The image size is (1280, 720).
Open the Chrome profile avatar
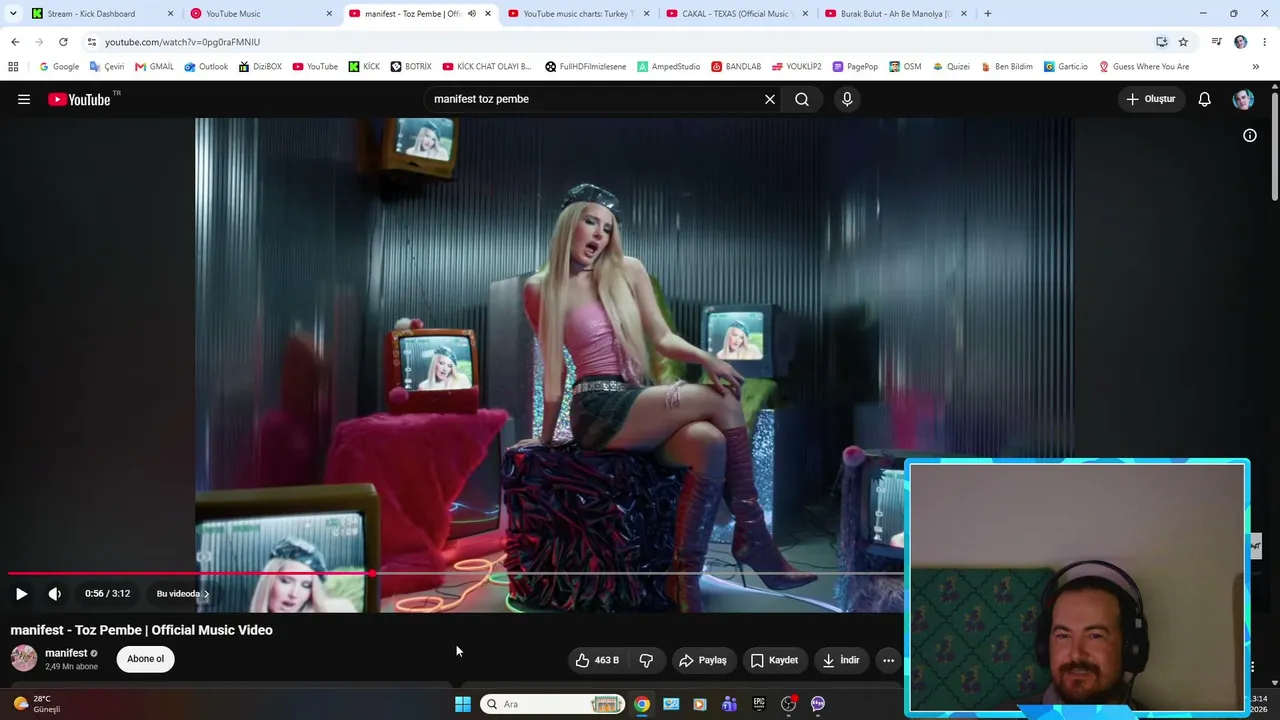[x=1241, y=42]
